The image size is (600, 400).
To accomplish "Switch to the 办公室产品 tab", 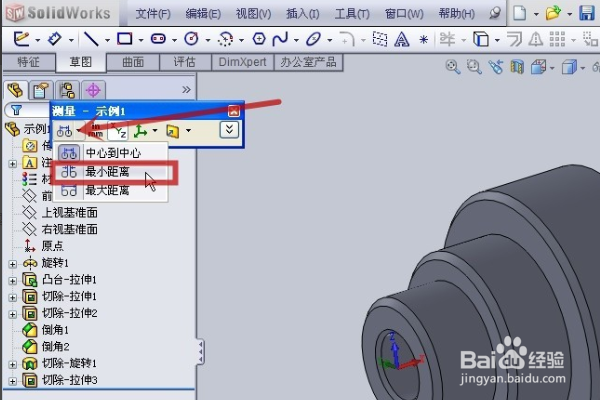I will click(308, 62).
